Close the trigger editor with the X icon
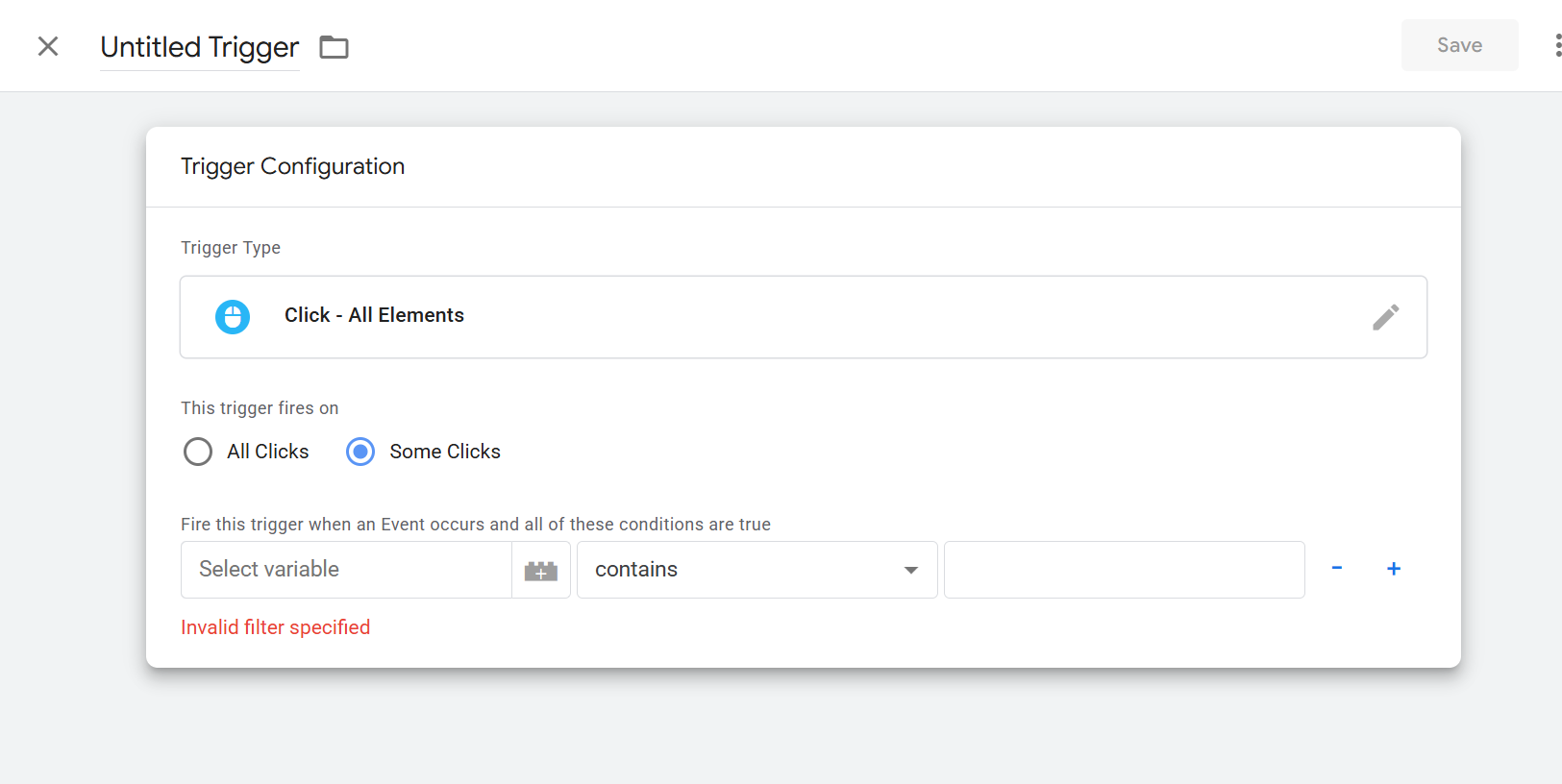Screen dimensions: 1562x784 [x=48, y=46]
